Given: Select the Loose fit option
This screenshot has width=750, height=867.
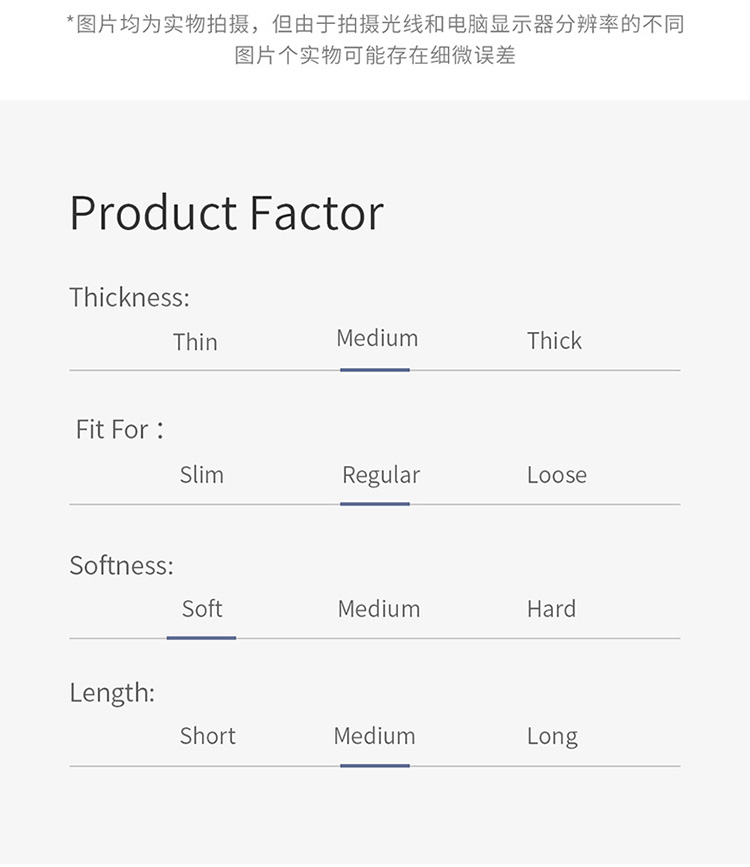Looking at the screenshot, I should pyautogui.click(x=556, y=474).
